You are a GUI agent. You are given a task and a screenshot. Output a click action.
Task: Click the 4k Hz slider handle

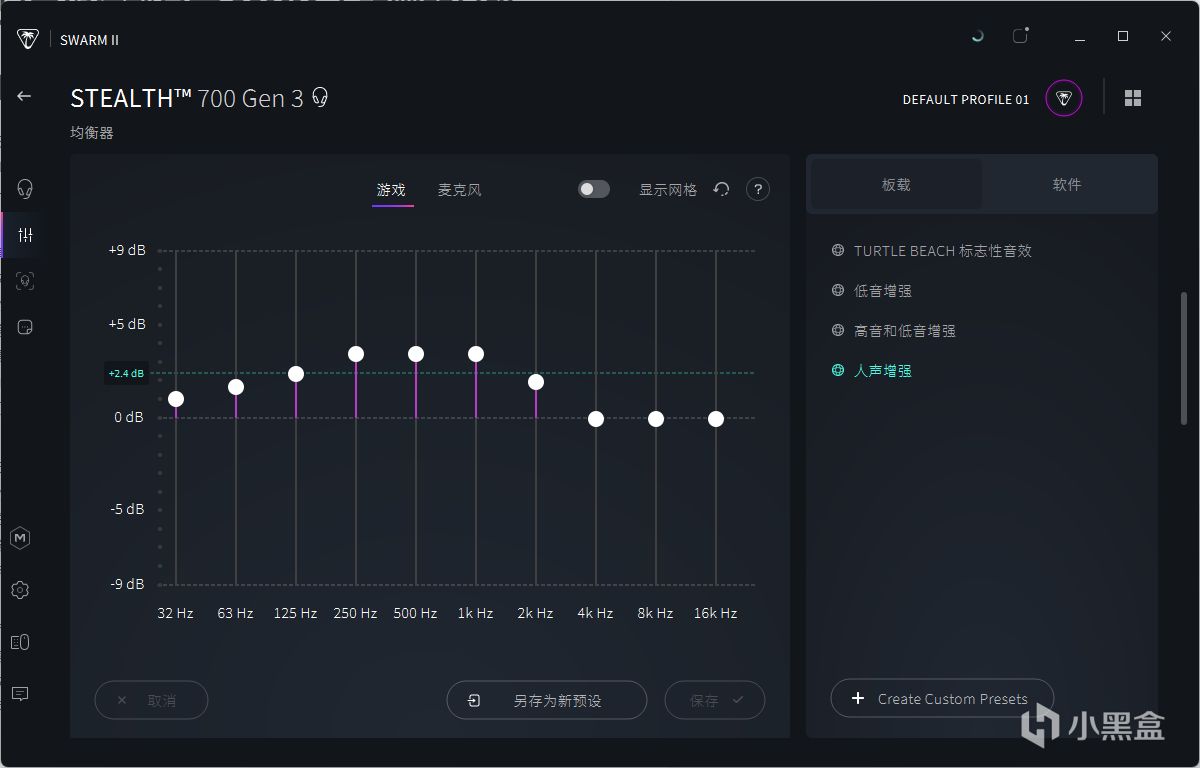coord(596,419)
